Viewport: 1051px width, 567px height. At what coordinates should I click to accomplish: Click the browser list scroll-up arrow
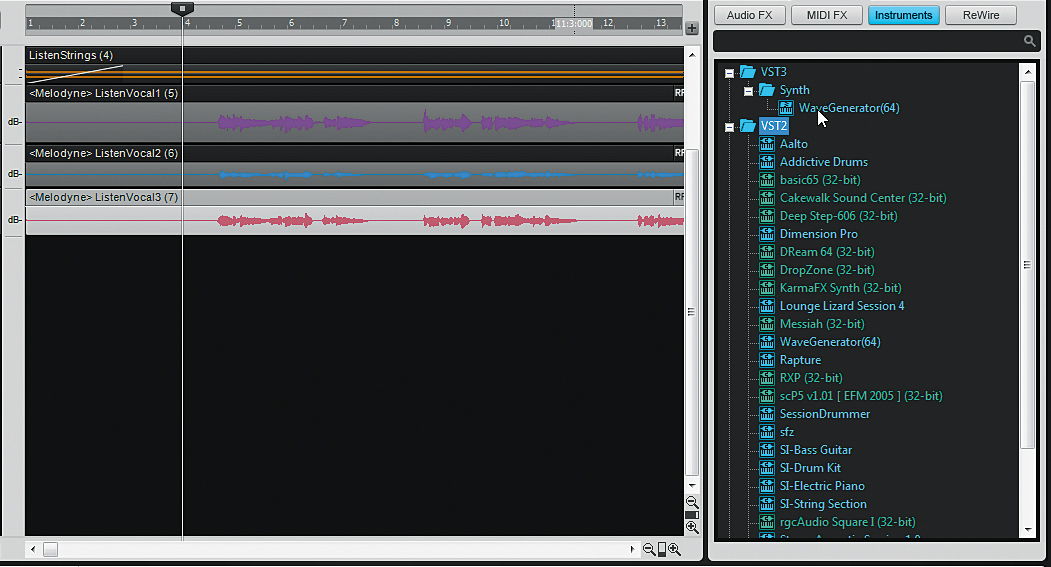[1028, 71]
